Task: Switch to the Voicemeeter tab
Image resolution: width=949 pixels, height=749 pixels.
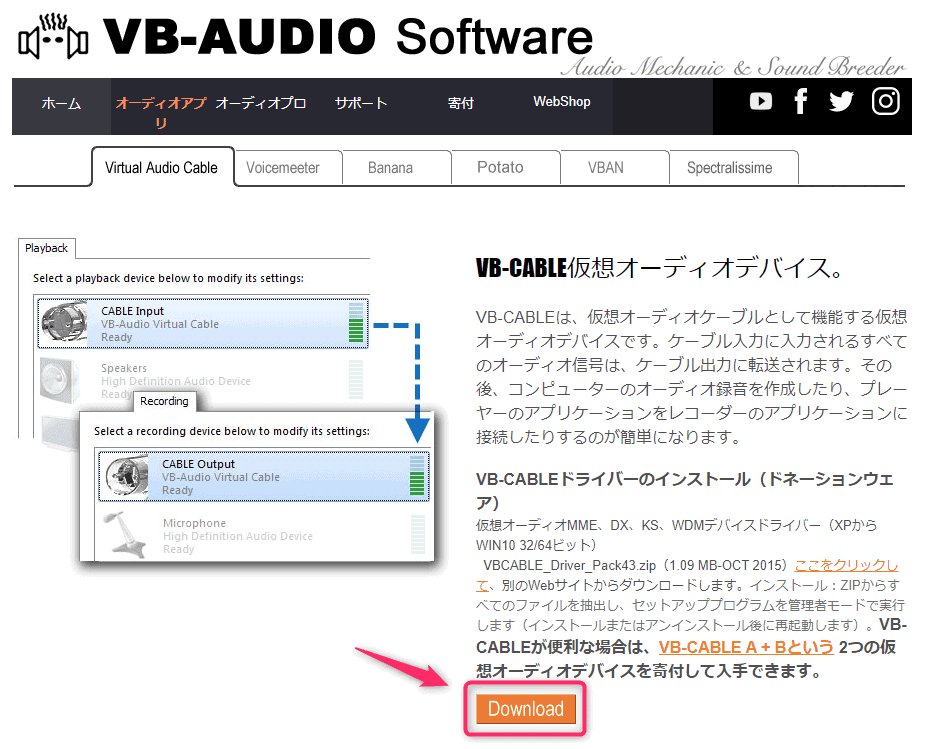Action: point(283,168)
